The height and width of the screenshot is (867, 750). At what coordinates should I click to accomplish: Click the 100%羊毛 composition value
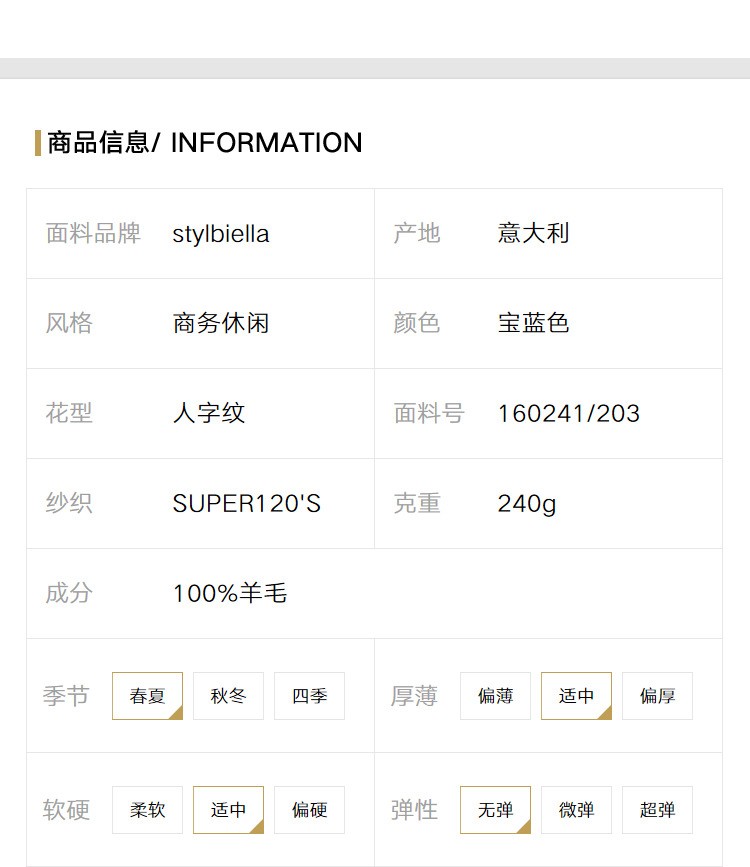point(230,593)
